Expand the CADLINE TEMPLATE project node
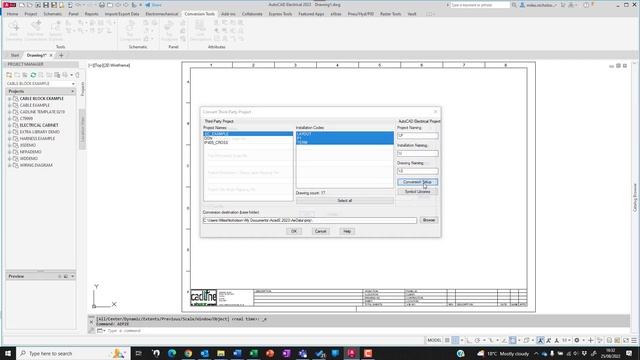640x360 pixels. (x=10, y=112)
